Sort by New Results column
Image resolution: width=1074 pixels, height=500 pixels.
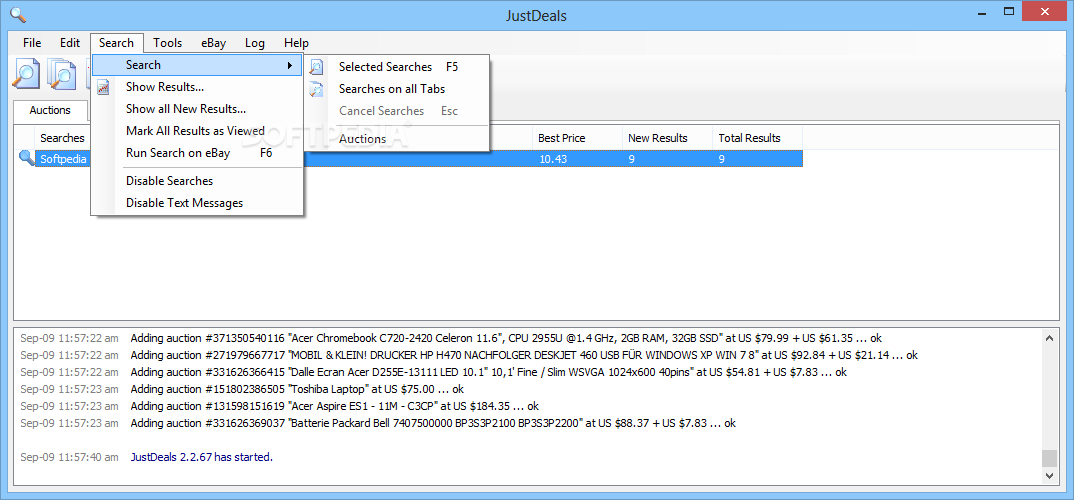(x=667, y=138)
